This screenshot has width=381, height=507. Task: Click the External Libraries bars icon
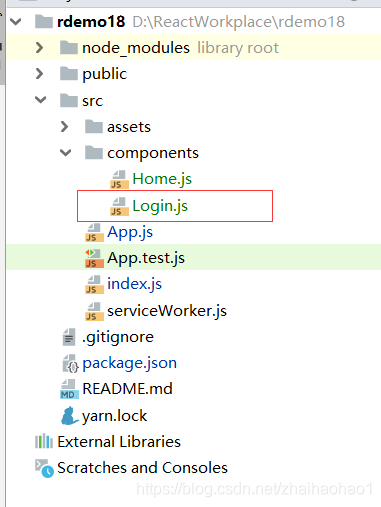click(x=44, y=442)
